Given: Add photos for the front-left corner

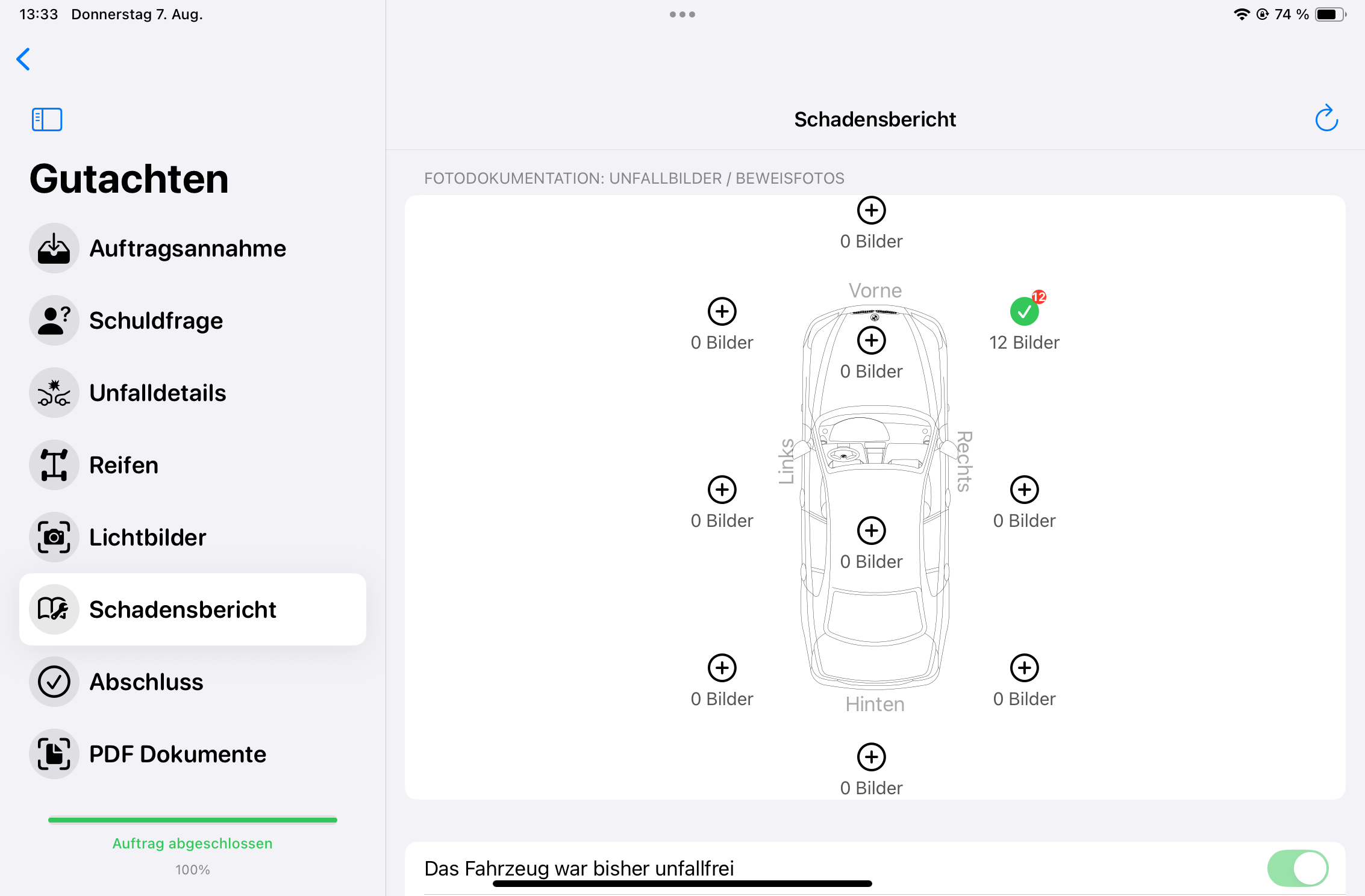Looking at the screenshot, I should [722, 312].
